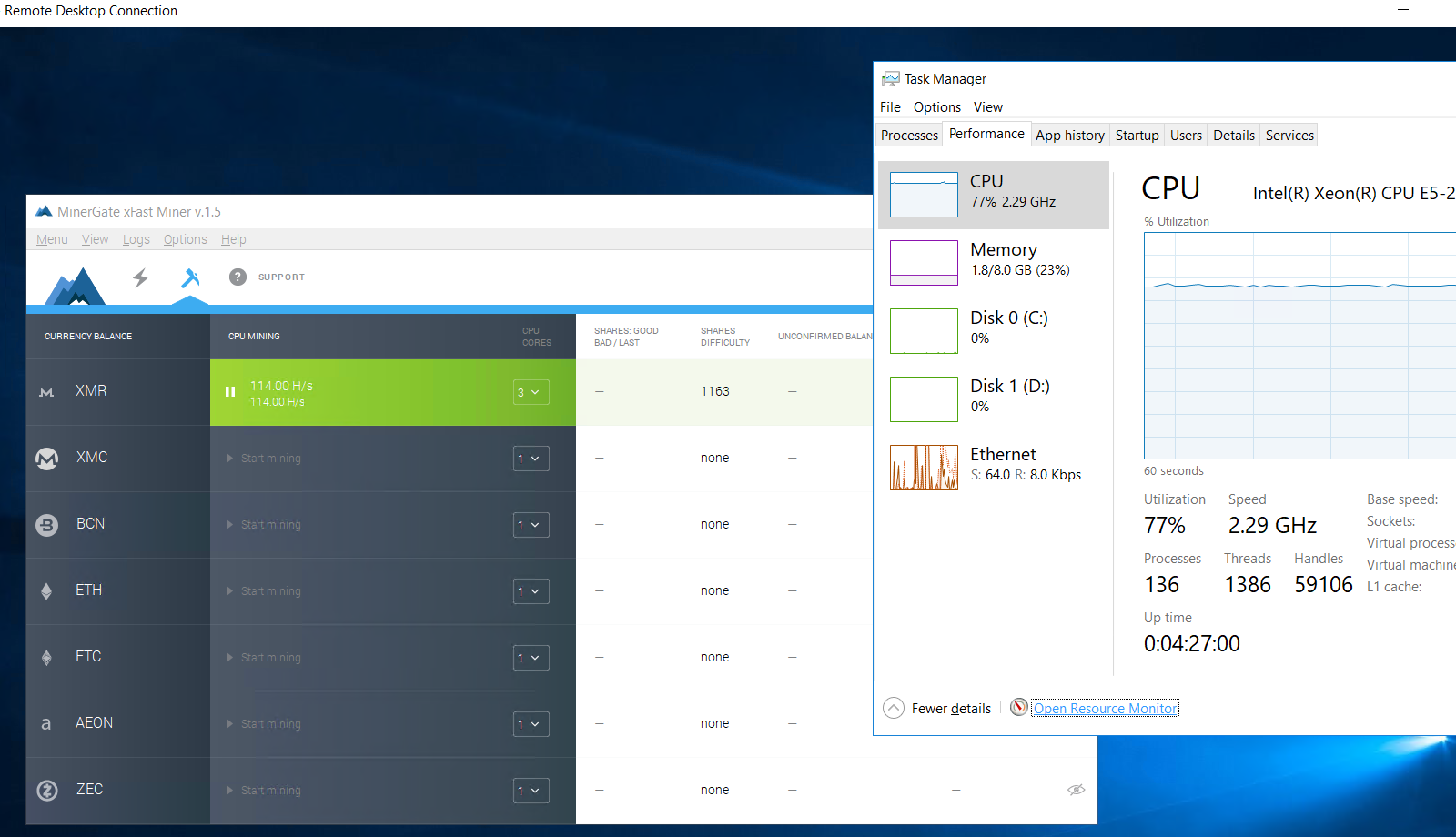The image size is (1456, 837).
Task: Open Task Manager Options menu
Action: pos(937,107)
